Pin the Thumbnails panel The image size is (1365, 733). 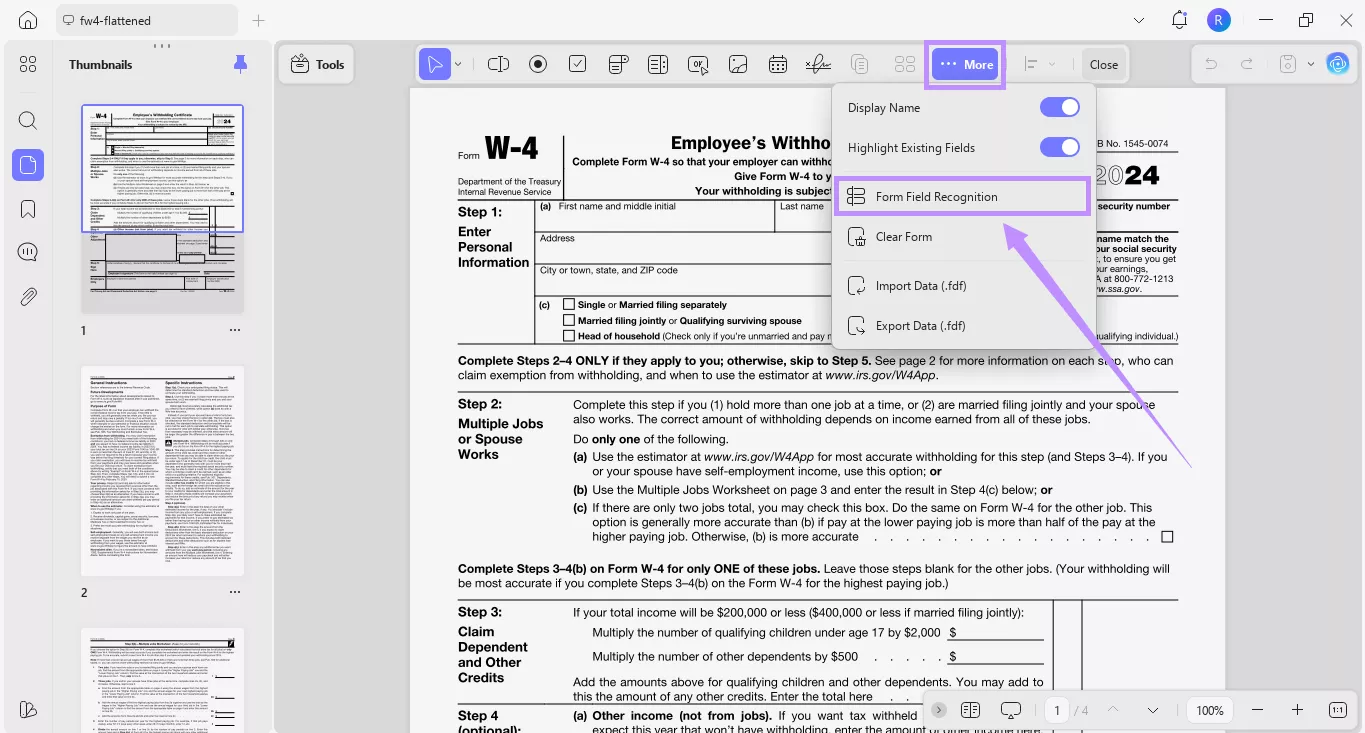tap(240, 65)
